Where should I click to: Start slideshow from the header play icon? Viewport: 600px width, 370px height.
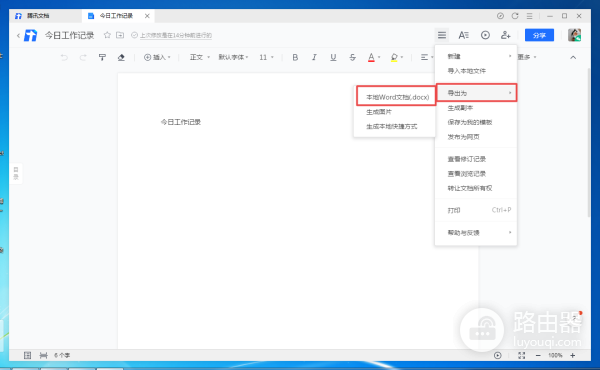tap(485, 35)
